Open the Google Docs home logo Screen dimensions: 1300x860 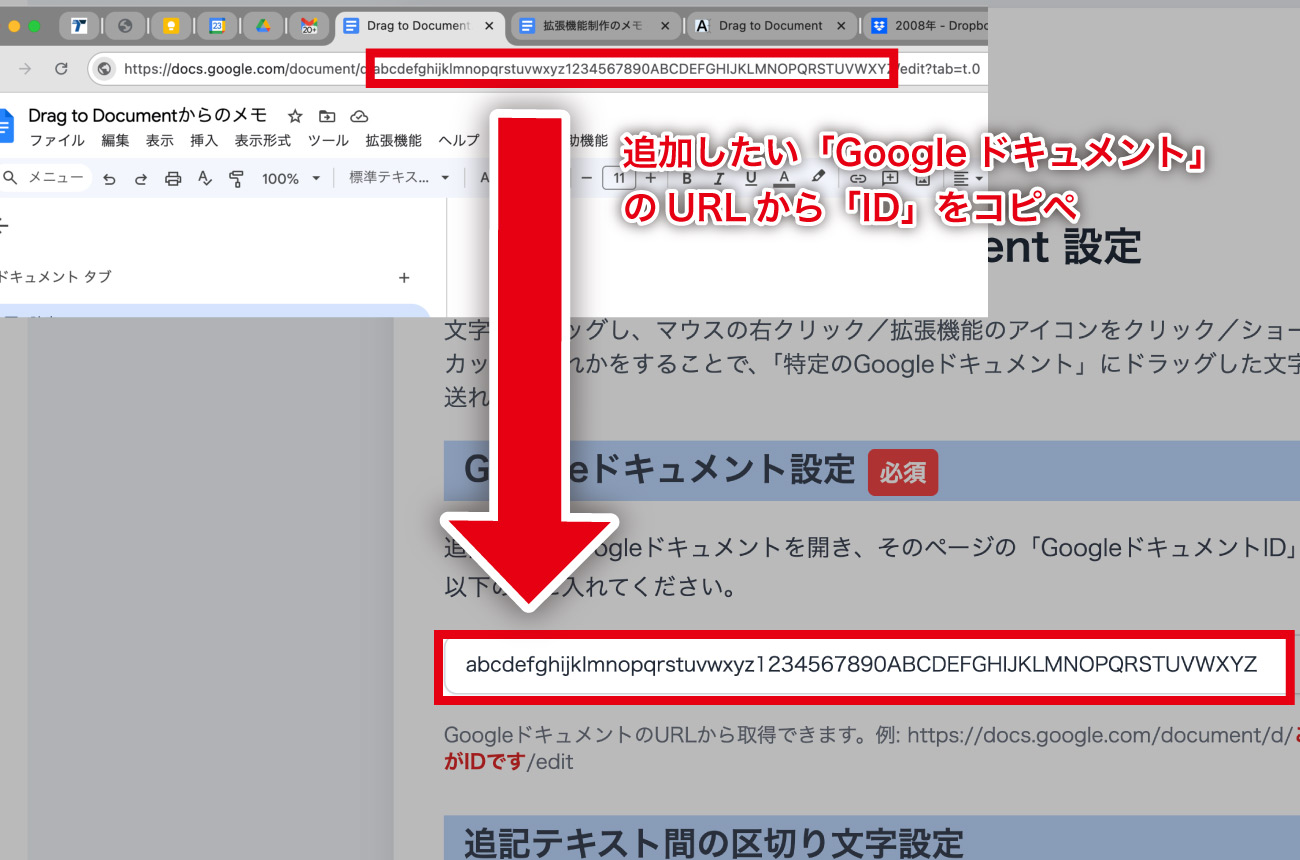[x=6, y=127]
